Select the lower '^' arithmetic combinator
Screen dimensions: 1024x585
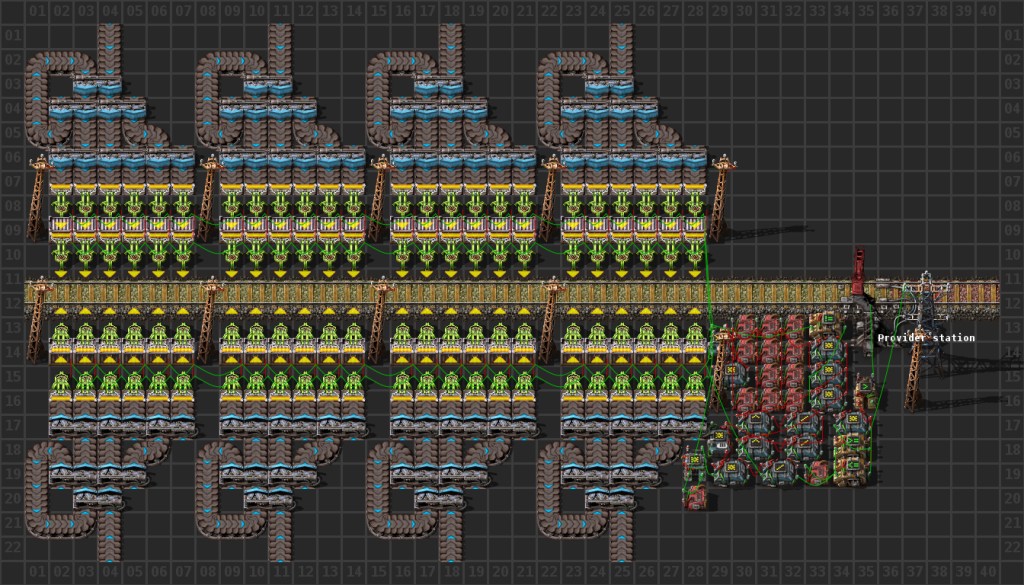(754, 447)
